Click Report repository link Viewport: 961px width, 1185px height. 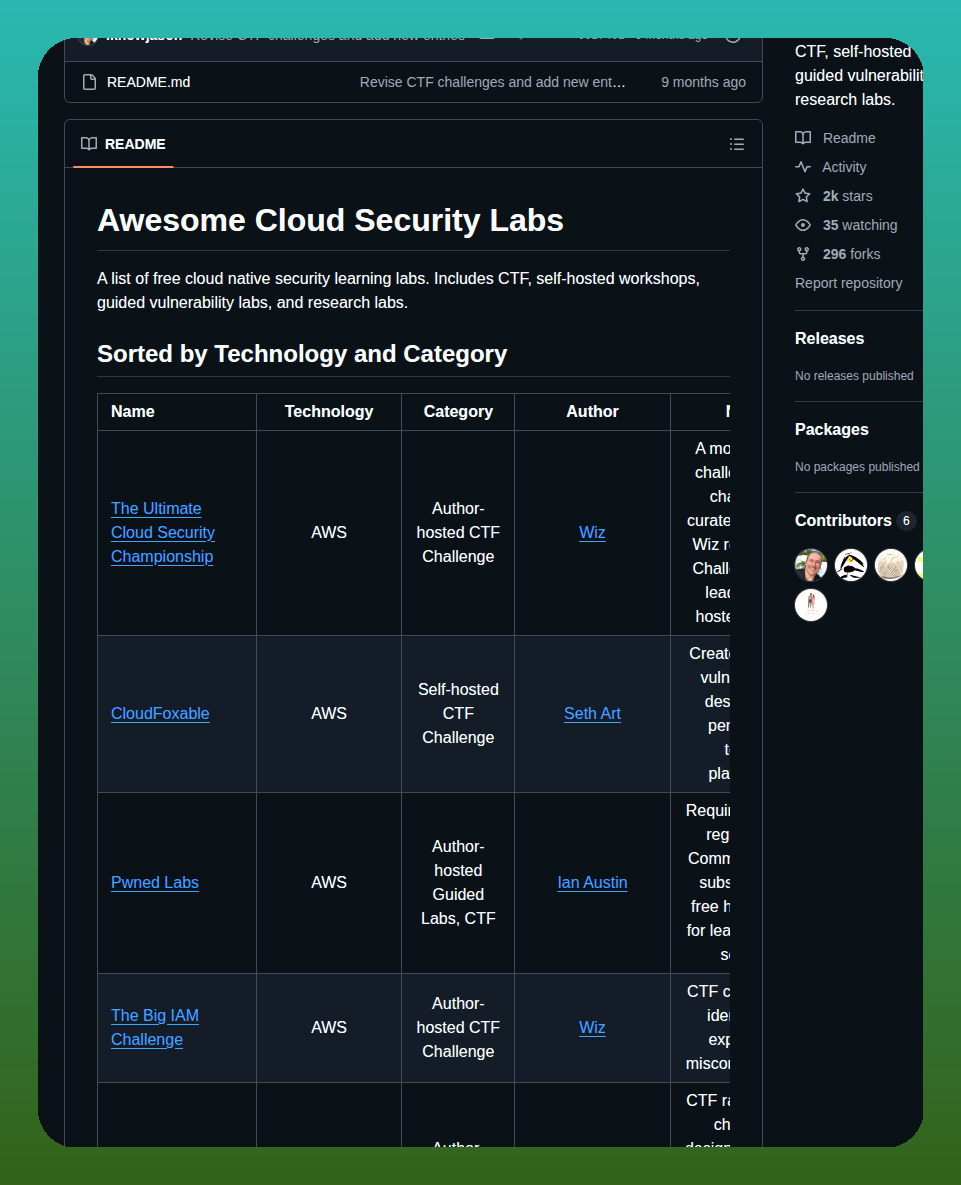pos(848,283)
